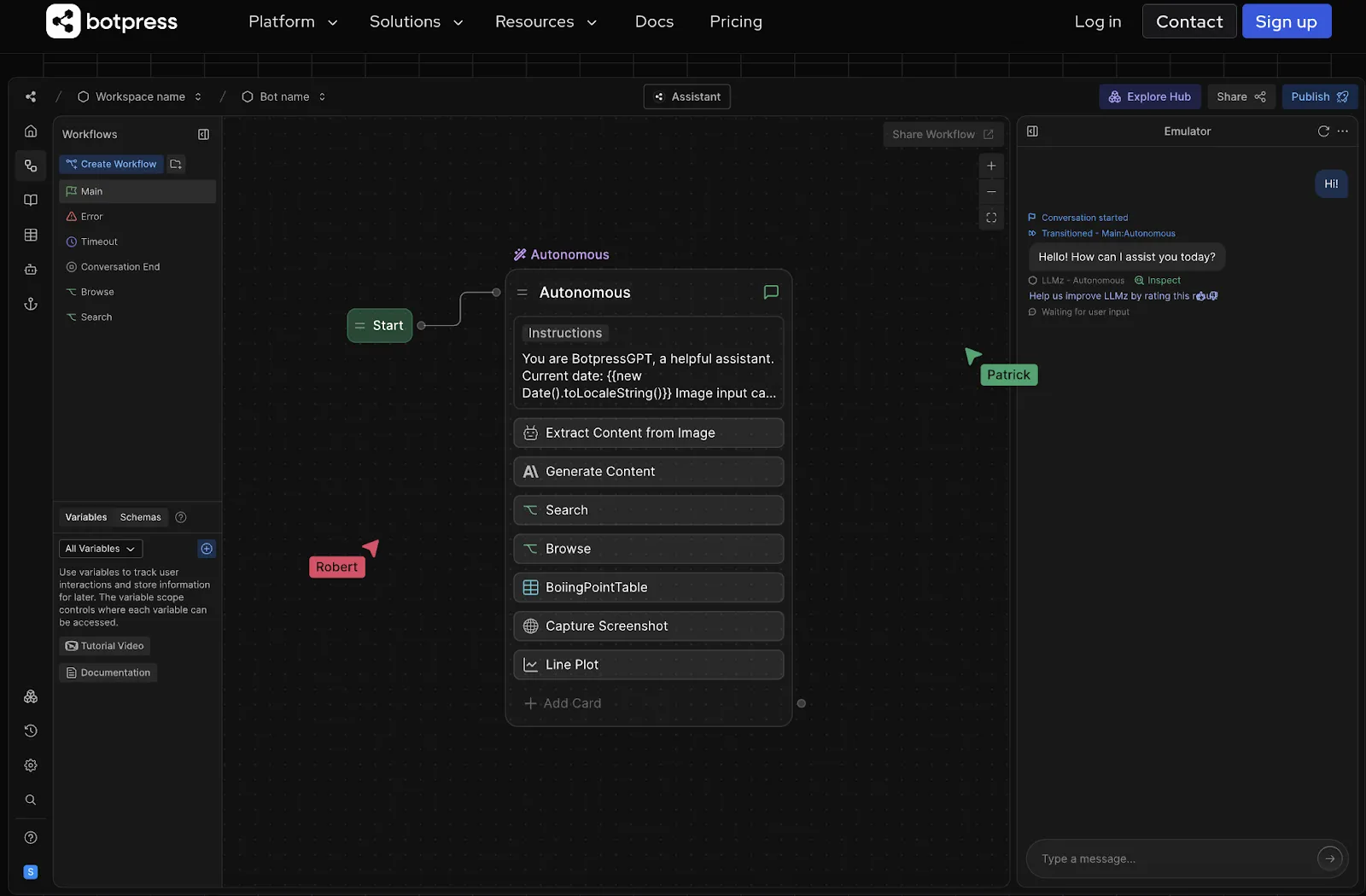Click the Create Workflow button

tap(111, 164)
